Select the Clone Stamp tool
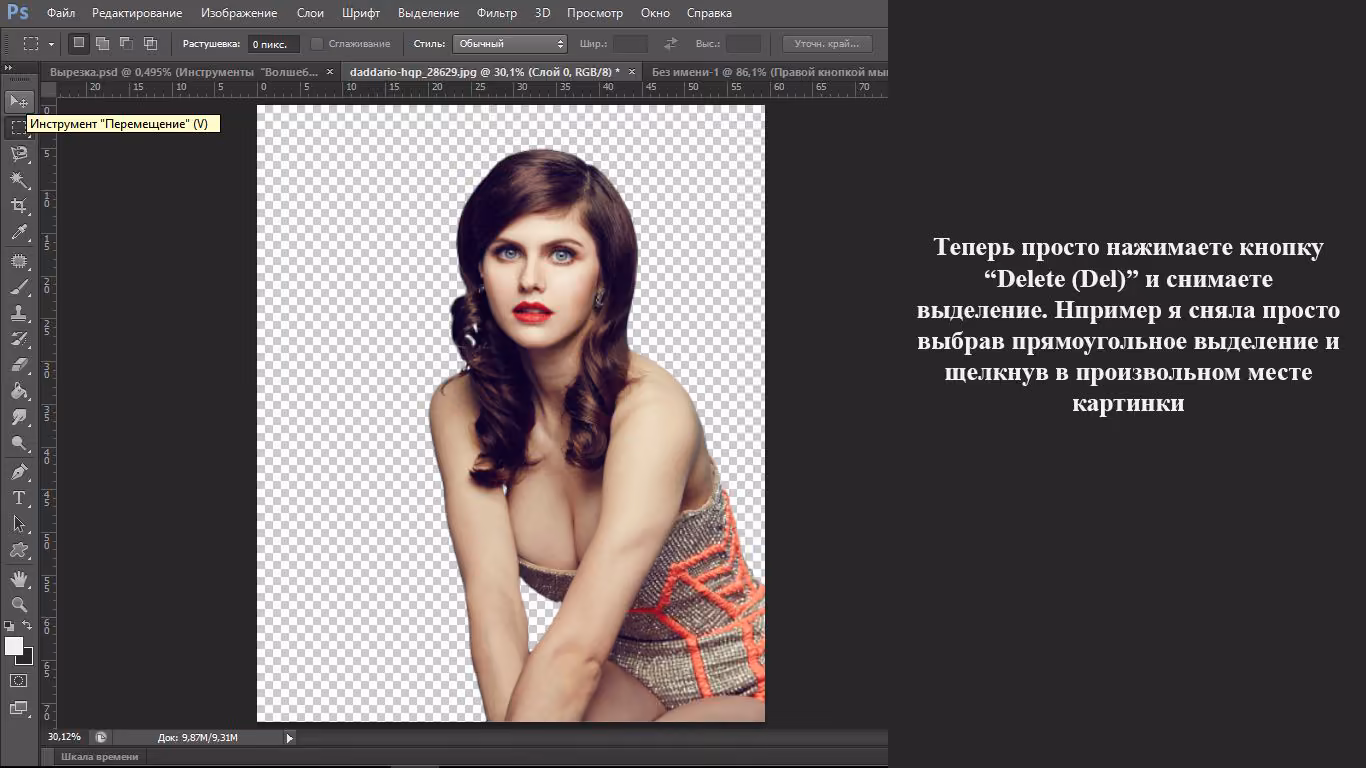1366x768 pixels. (x=19, y=313)
